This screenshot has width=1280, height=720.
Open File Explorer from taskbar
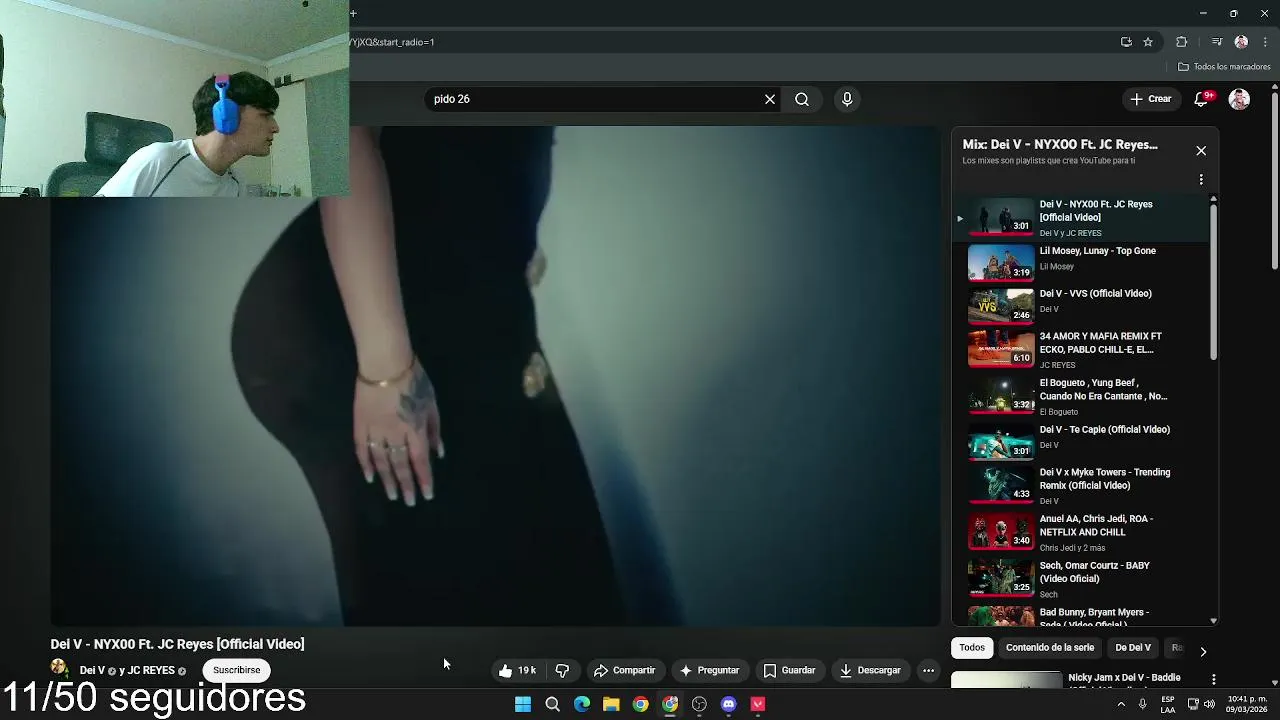point(611,704)
